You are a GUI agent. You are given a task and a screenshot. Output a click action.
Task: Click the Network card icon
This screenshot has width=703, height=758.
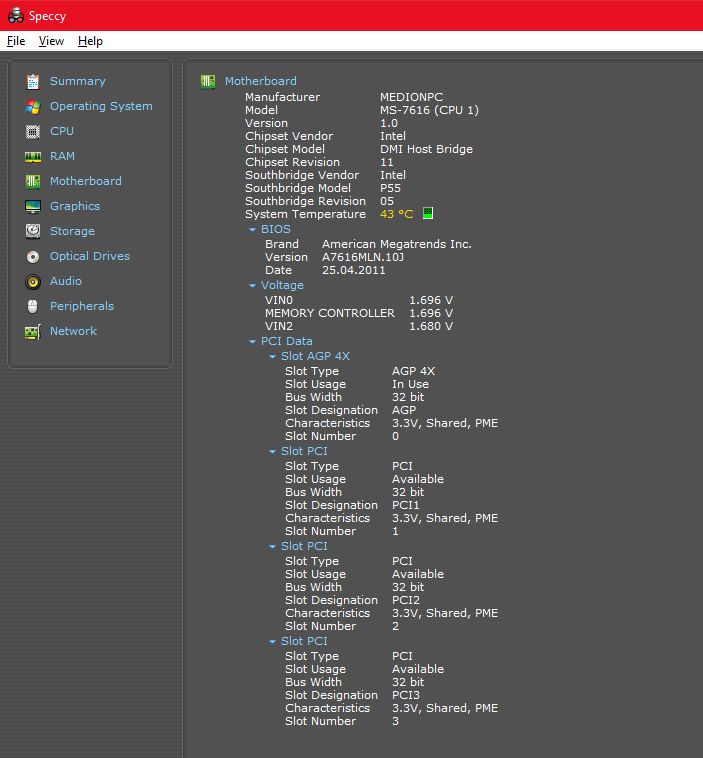(x=33, y=332)
